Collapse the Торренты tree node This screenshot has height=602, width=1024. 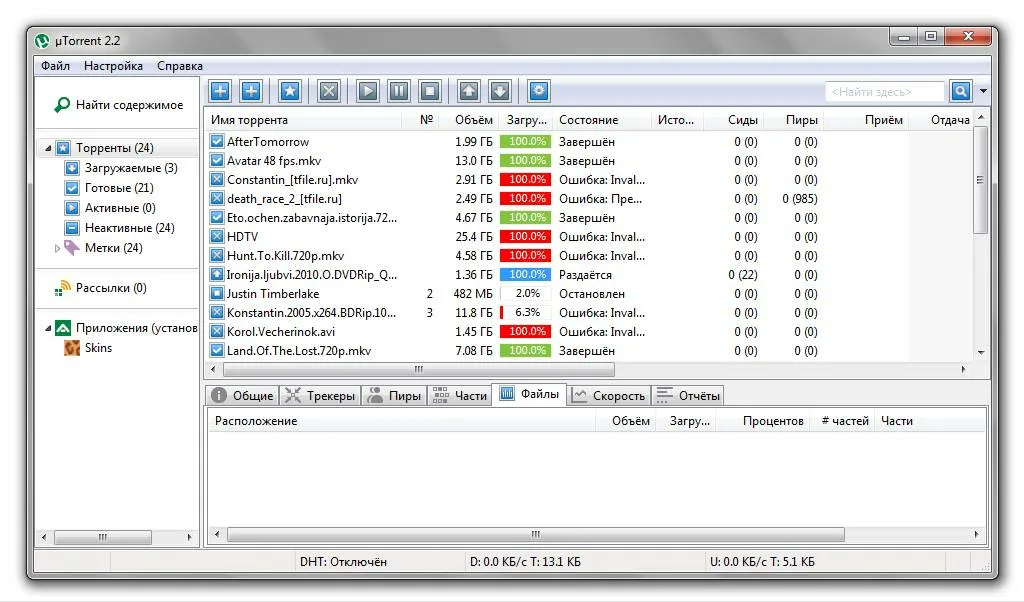point(47,148)
